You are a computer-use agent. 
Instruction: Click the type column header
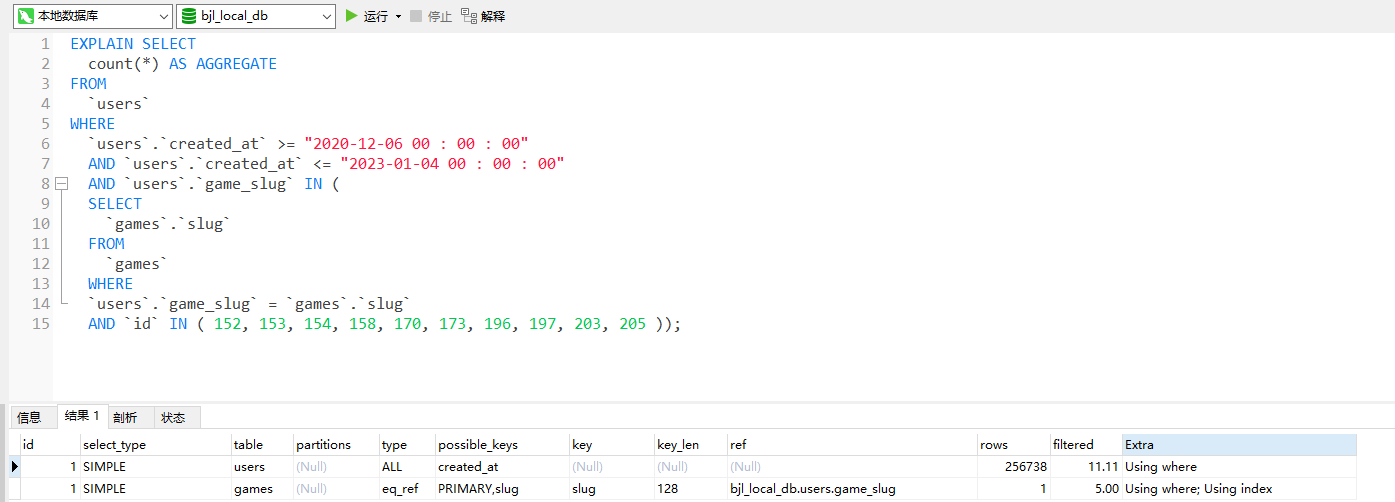click(x=406, y=444)
